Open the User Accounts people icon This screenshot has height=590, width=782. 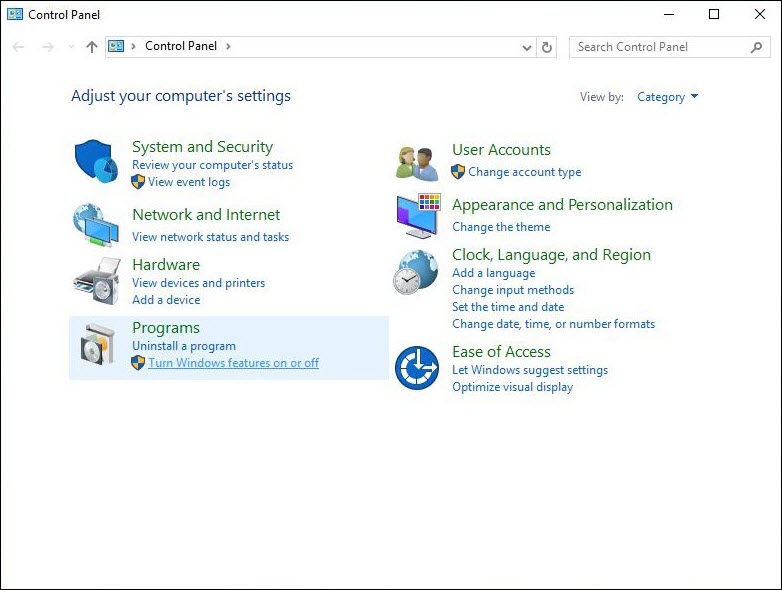417,163
